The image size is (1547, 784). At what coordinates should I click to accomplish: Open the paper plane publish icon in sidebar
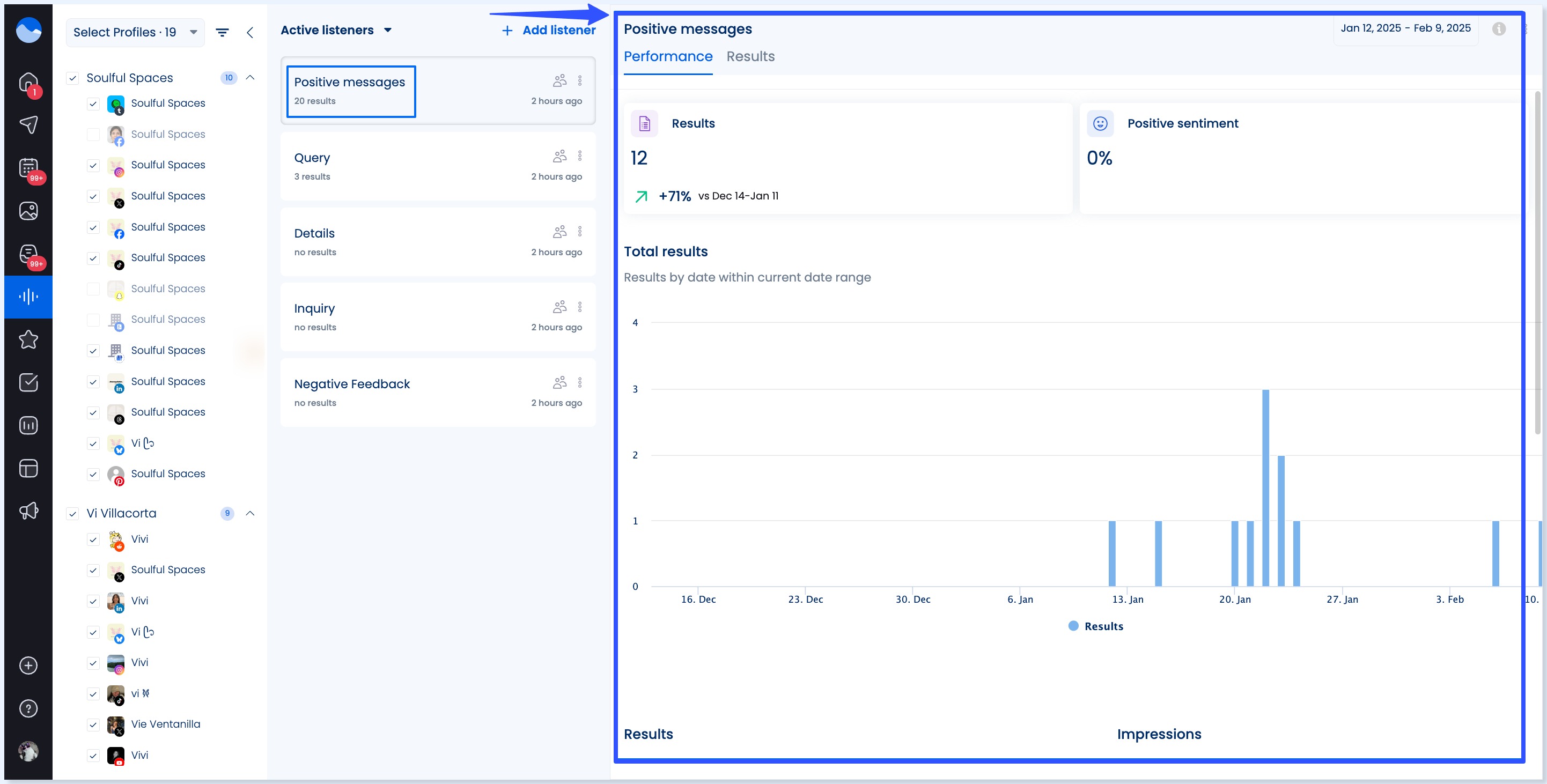point(28,124)
